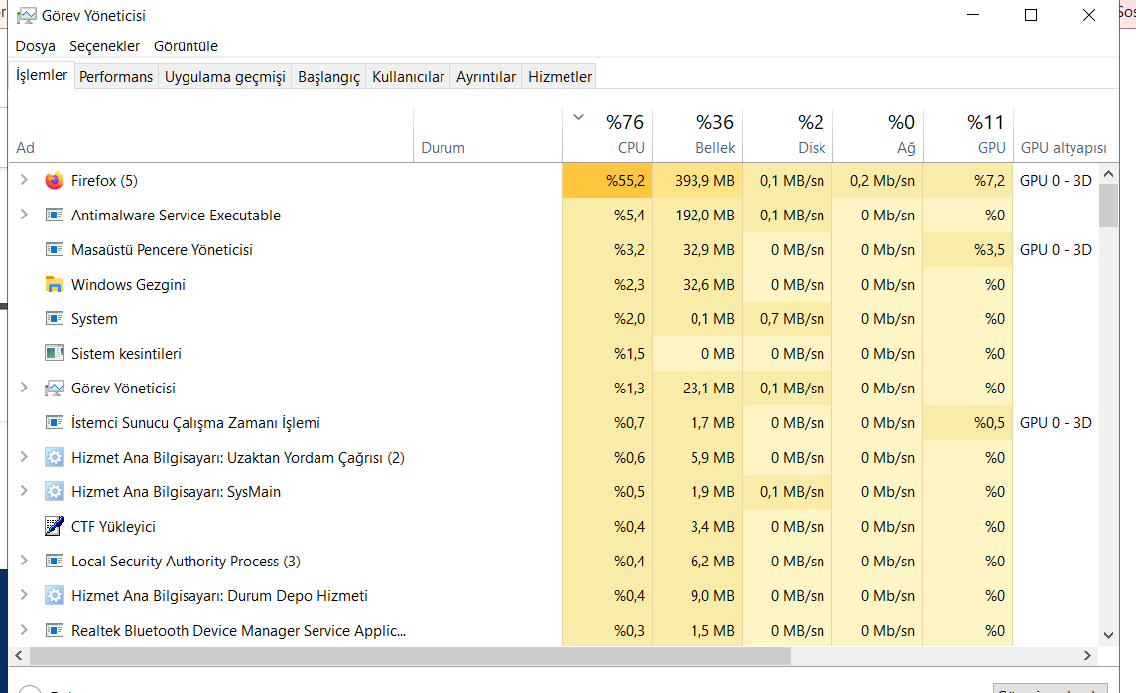Screen dimensions: 1136x693
Task: Select the Windows Gezgini folder icon
Action: click(x=54, y=285)
